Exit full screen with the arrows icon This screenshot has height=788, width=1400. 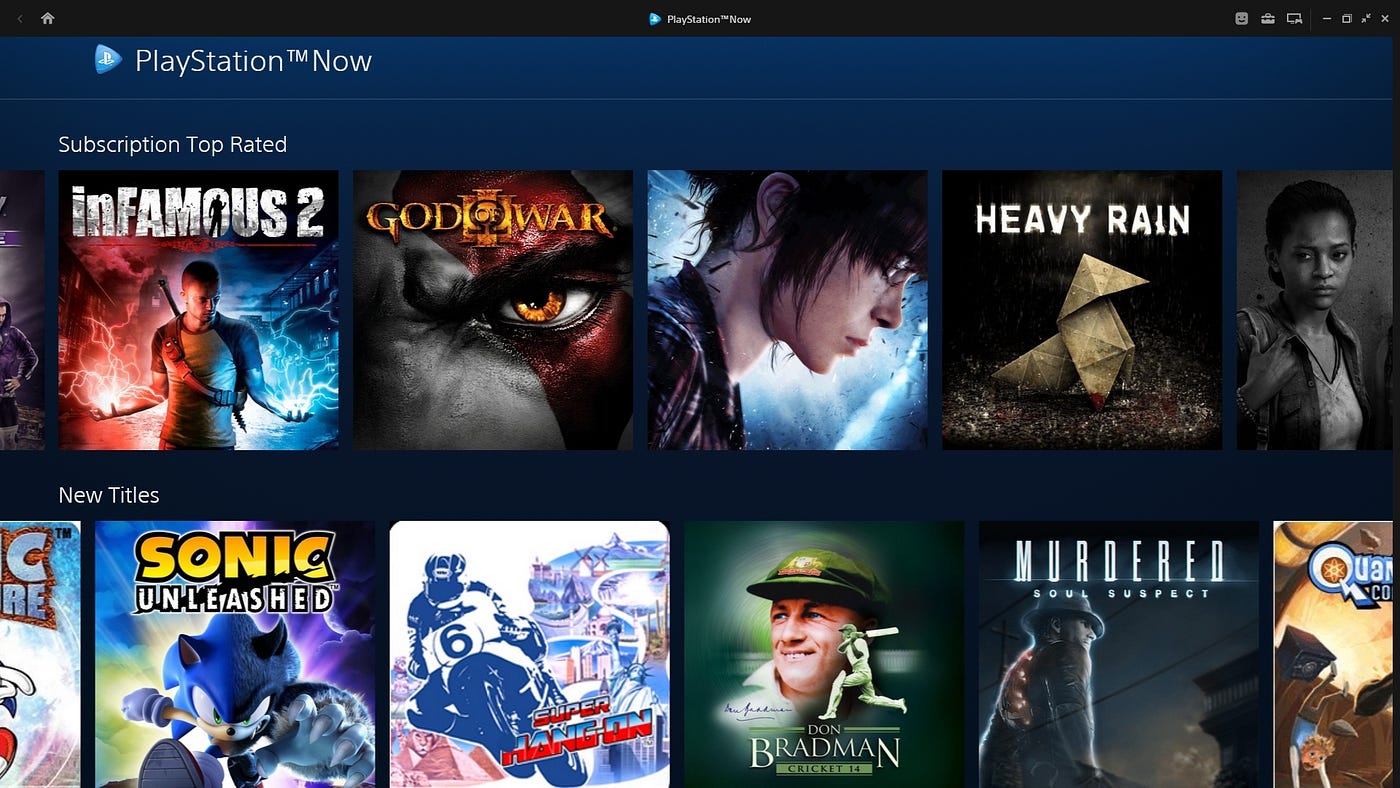[x=1366, y=18]
